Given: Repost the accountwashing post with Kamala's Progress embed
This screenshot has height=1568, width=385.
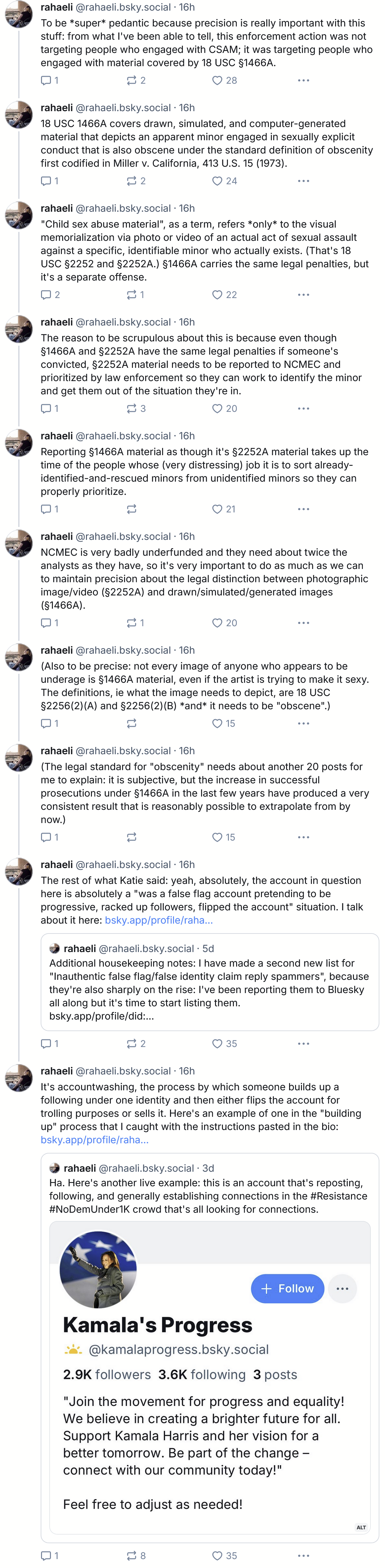Looking at the screenshot, I should pyautogui.click(x=131, y=1555).
